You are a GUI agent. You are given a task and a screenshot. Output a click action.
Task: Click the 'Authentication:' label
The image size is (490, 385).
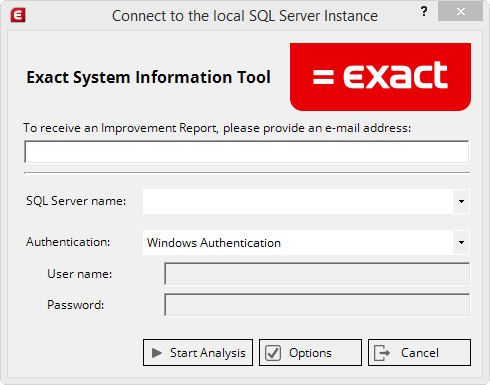68,242
